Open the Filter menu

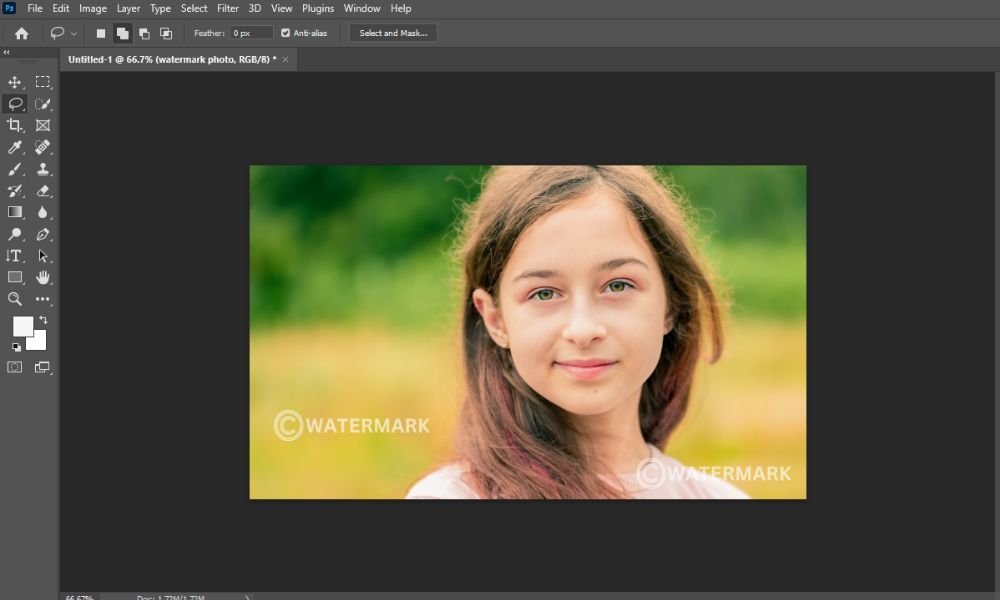coord(228,8)
